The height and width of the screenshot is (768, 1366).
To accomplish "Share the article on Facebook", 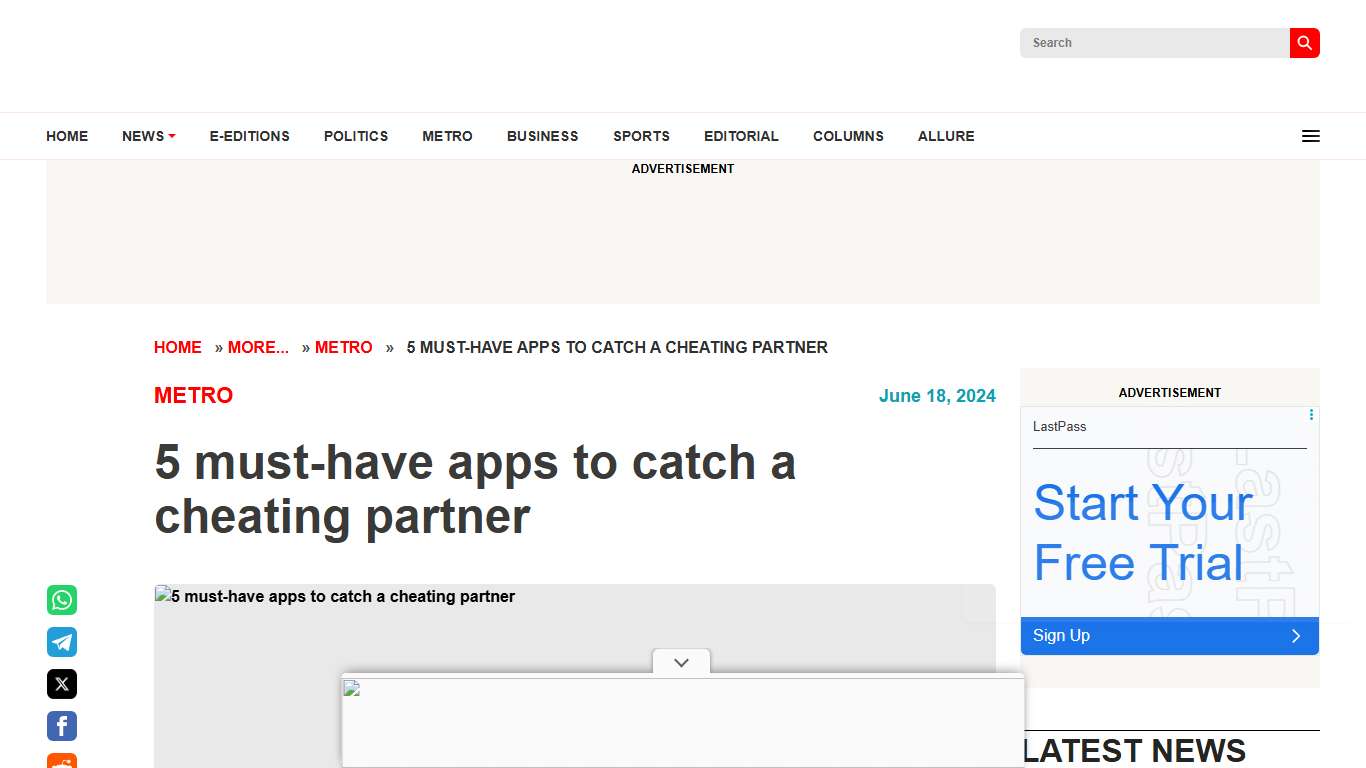I will (62, 726).
